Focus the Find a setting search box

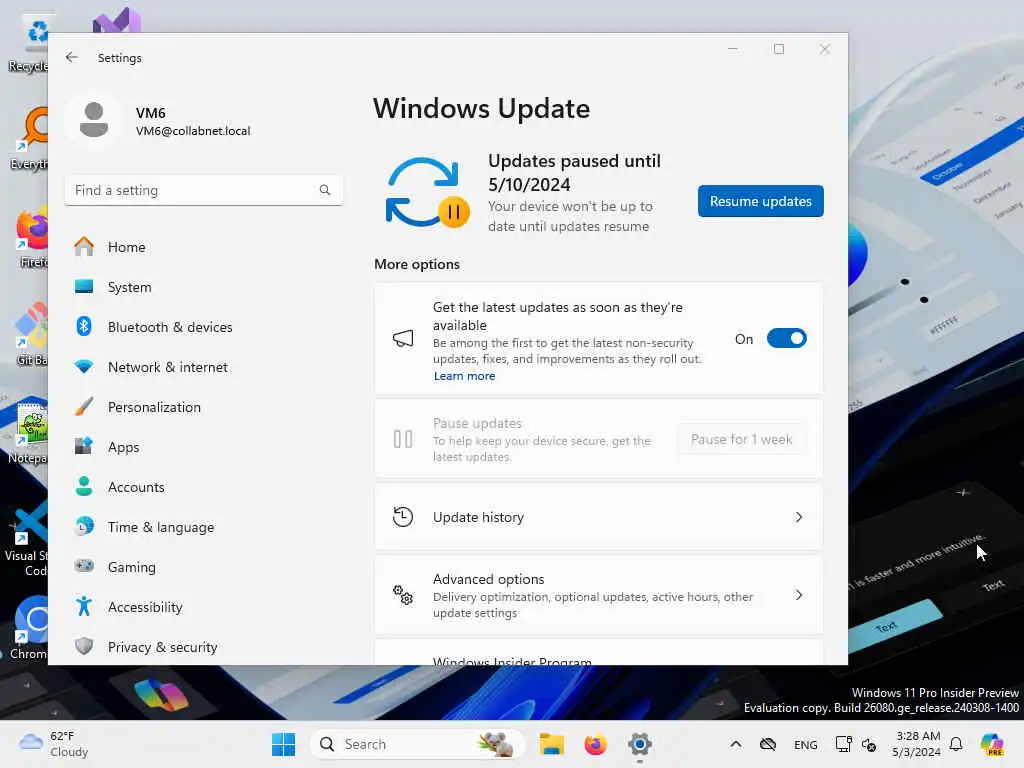point(204,190)
